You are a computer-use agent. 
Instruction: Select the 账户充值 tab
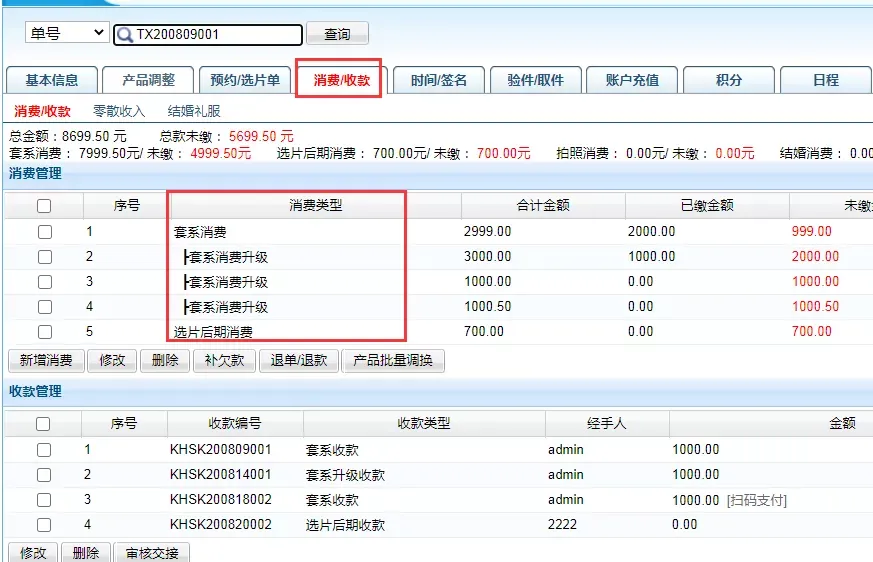632,80
